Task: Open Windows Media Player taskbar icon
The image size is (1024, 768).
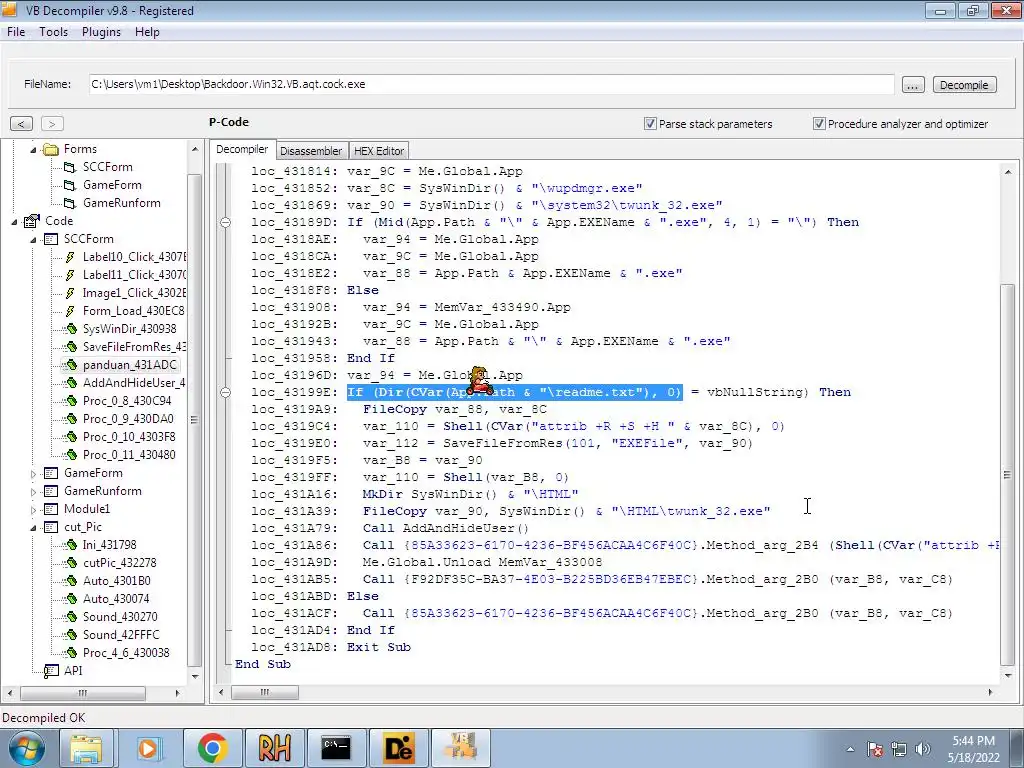Action: point(148,748)
